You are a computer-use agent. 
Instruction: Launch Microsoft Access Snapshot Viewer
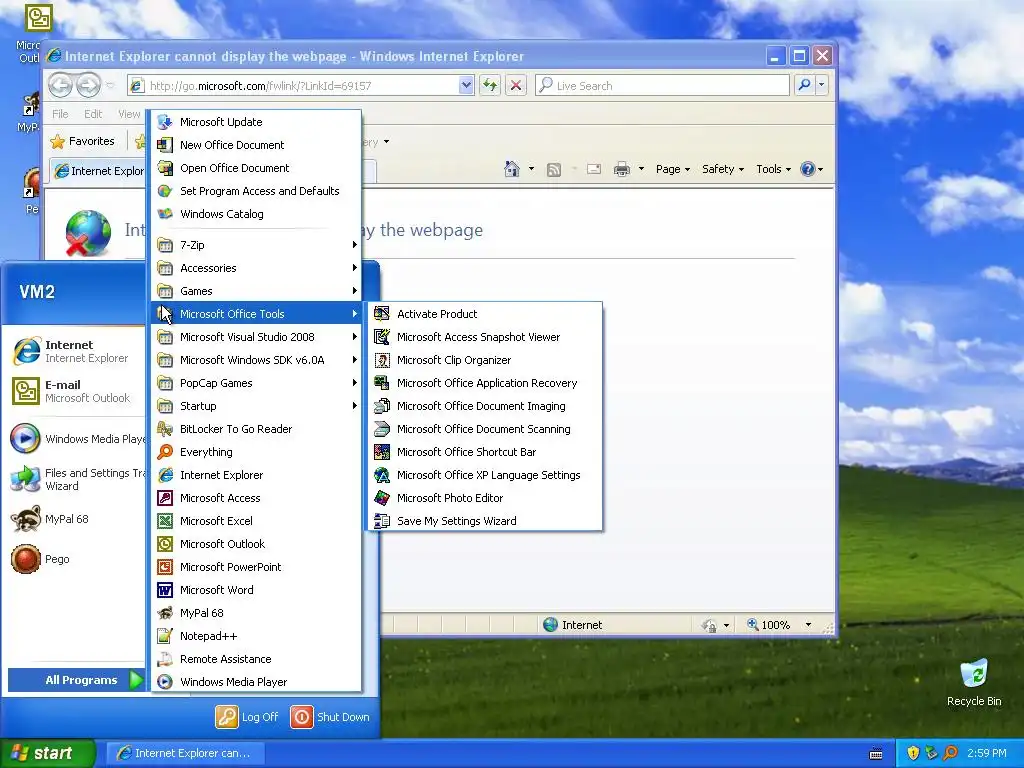pyautogui.click(x=485, y=337)
